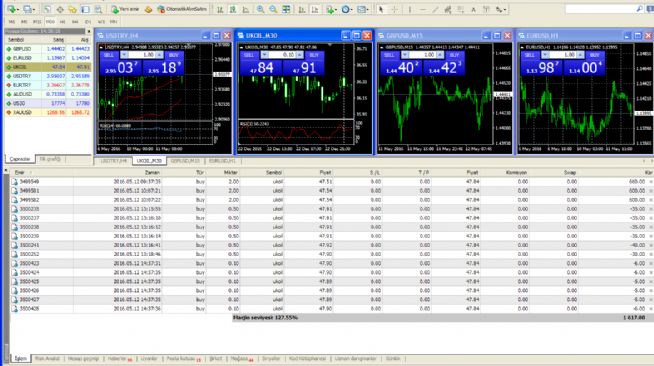
Task: Select the H1 timeframe button
Action: click(63, 22)
